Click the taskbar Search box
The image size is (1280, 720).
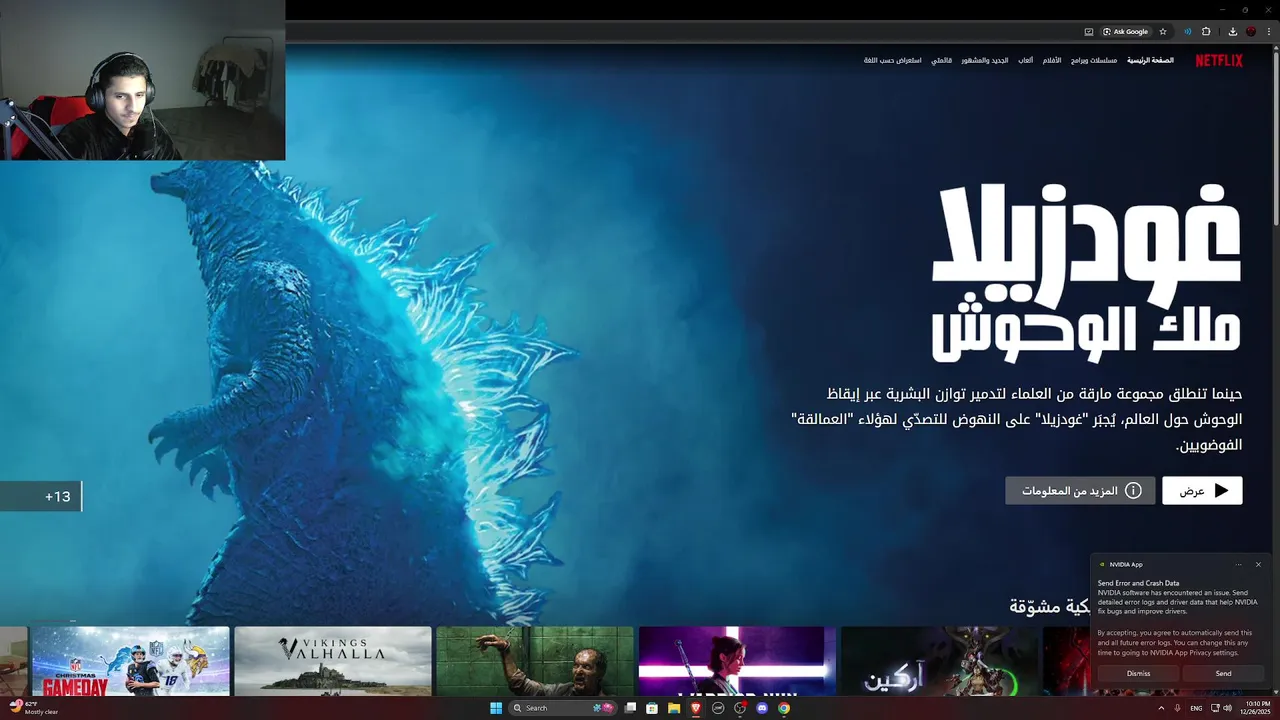click(x=564, y=708)
